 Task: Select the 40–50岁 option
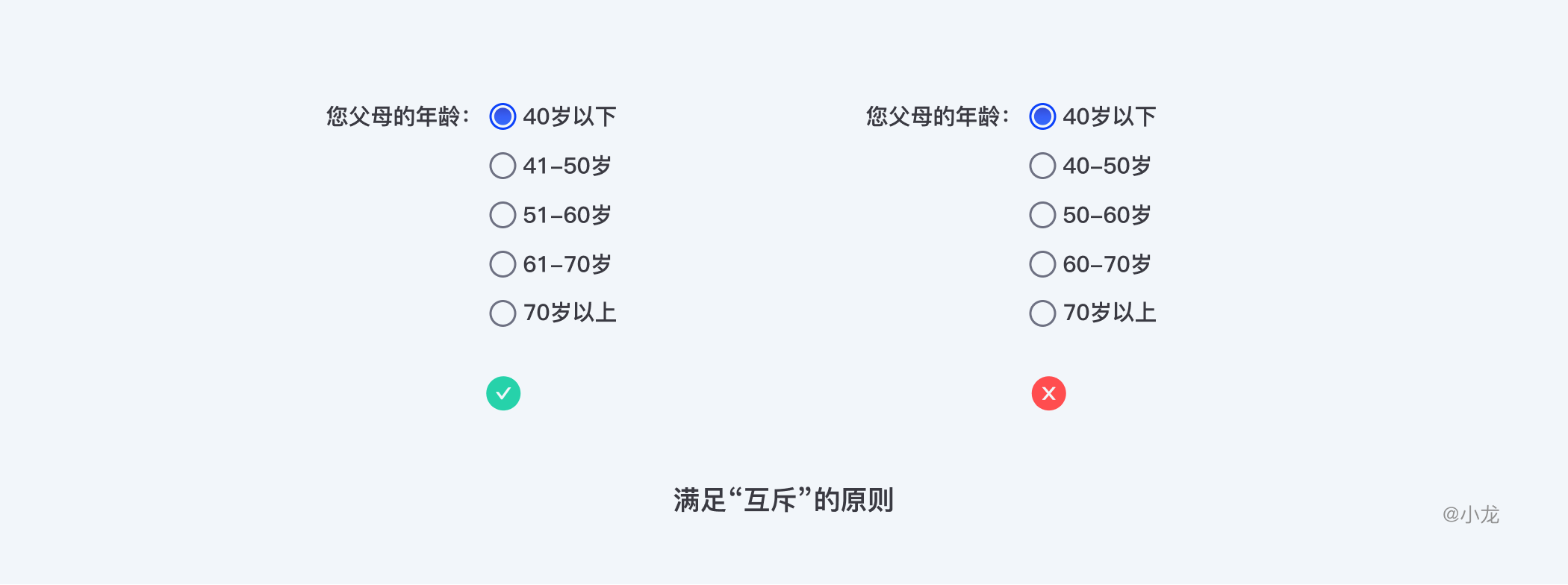tap(1042, 166)
